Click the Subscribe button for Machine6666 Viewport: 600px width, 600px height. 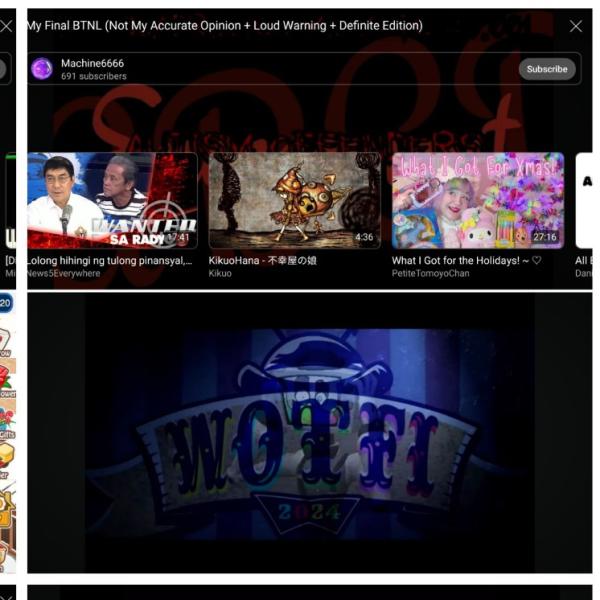tap(547, 69)
